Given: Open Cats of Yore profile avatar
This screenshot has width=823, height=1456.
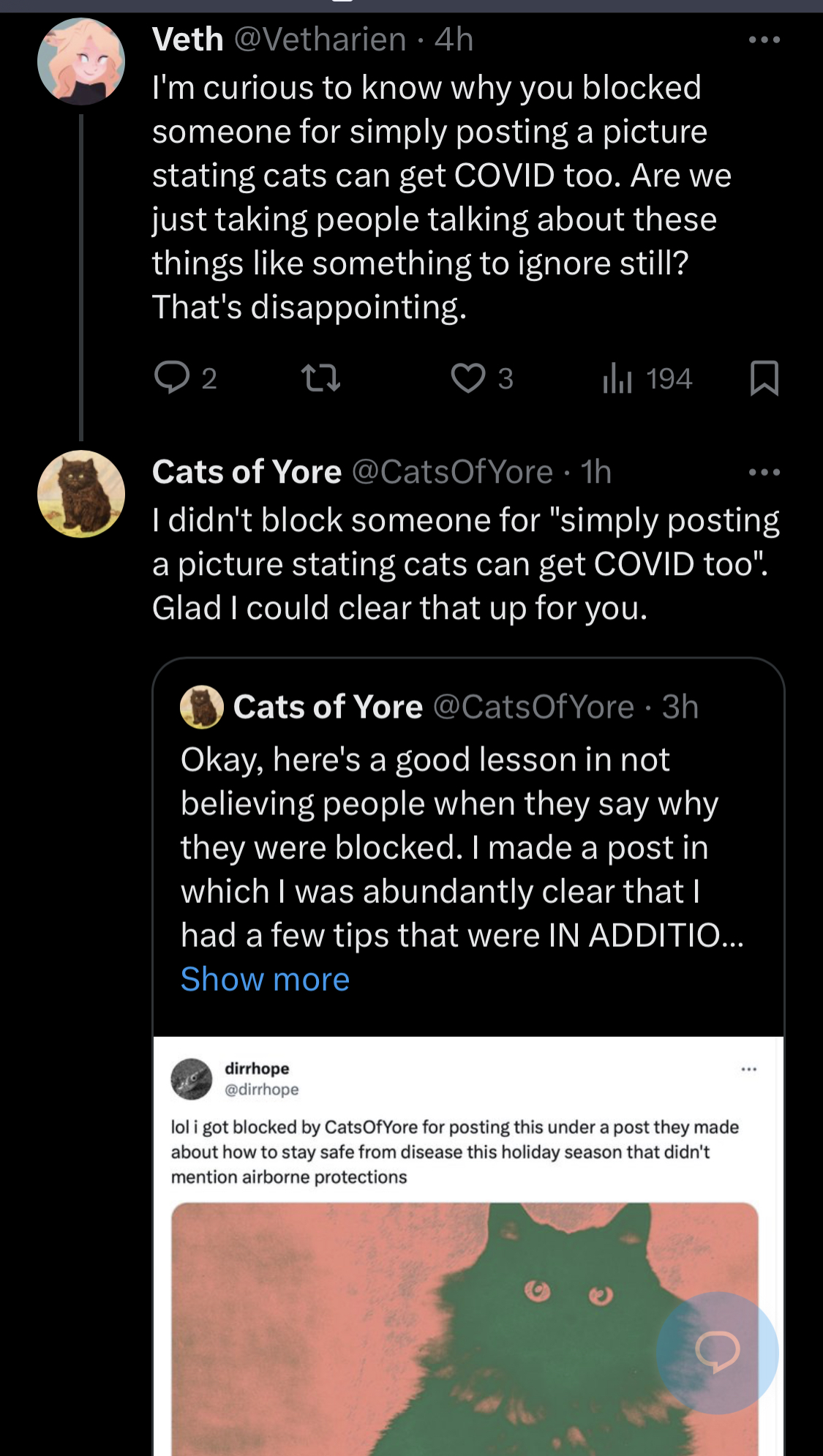Looking at the screenshot, I should [x=81, y=494].
